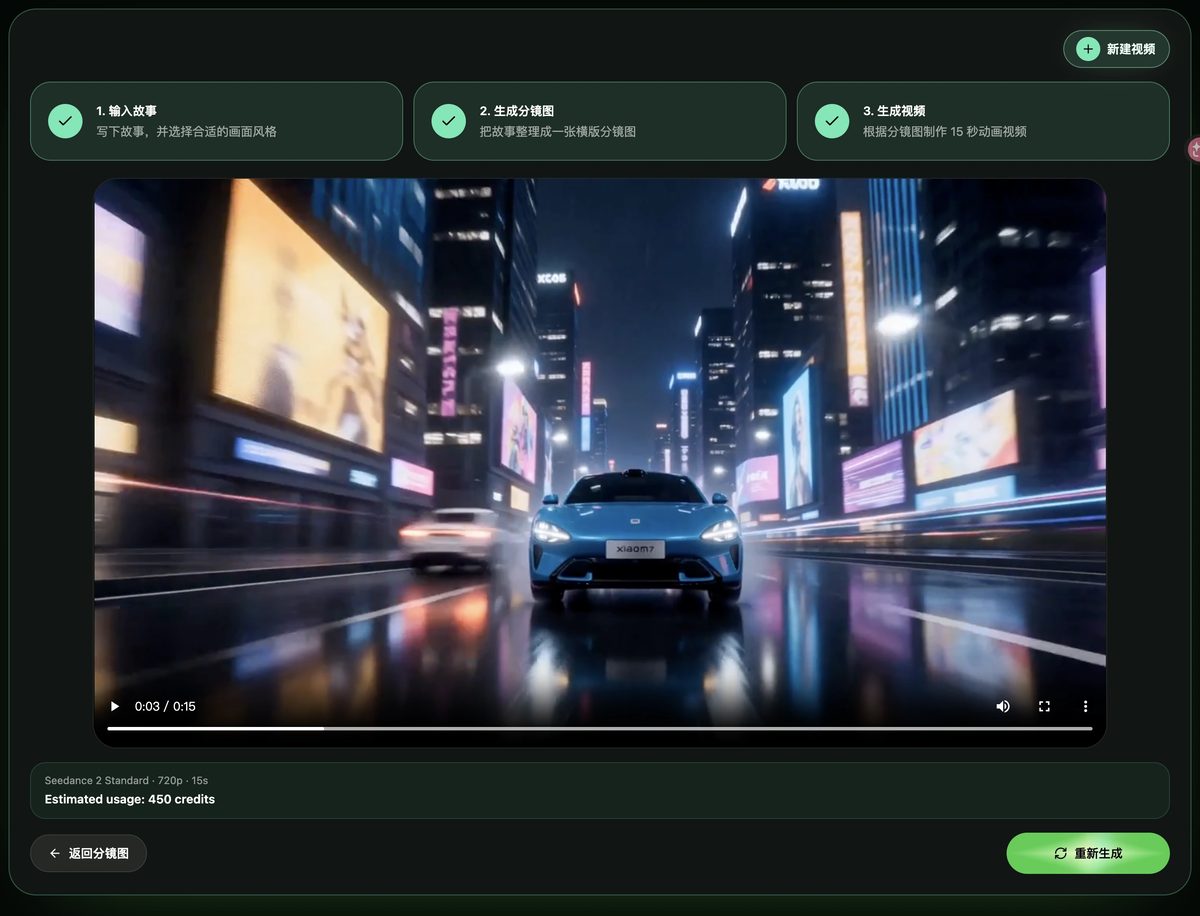The image size is (1200, 916).
Task: Click the pink extension icon at right edge
Action: pyautogui.click(x=1194, y=149)
